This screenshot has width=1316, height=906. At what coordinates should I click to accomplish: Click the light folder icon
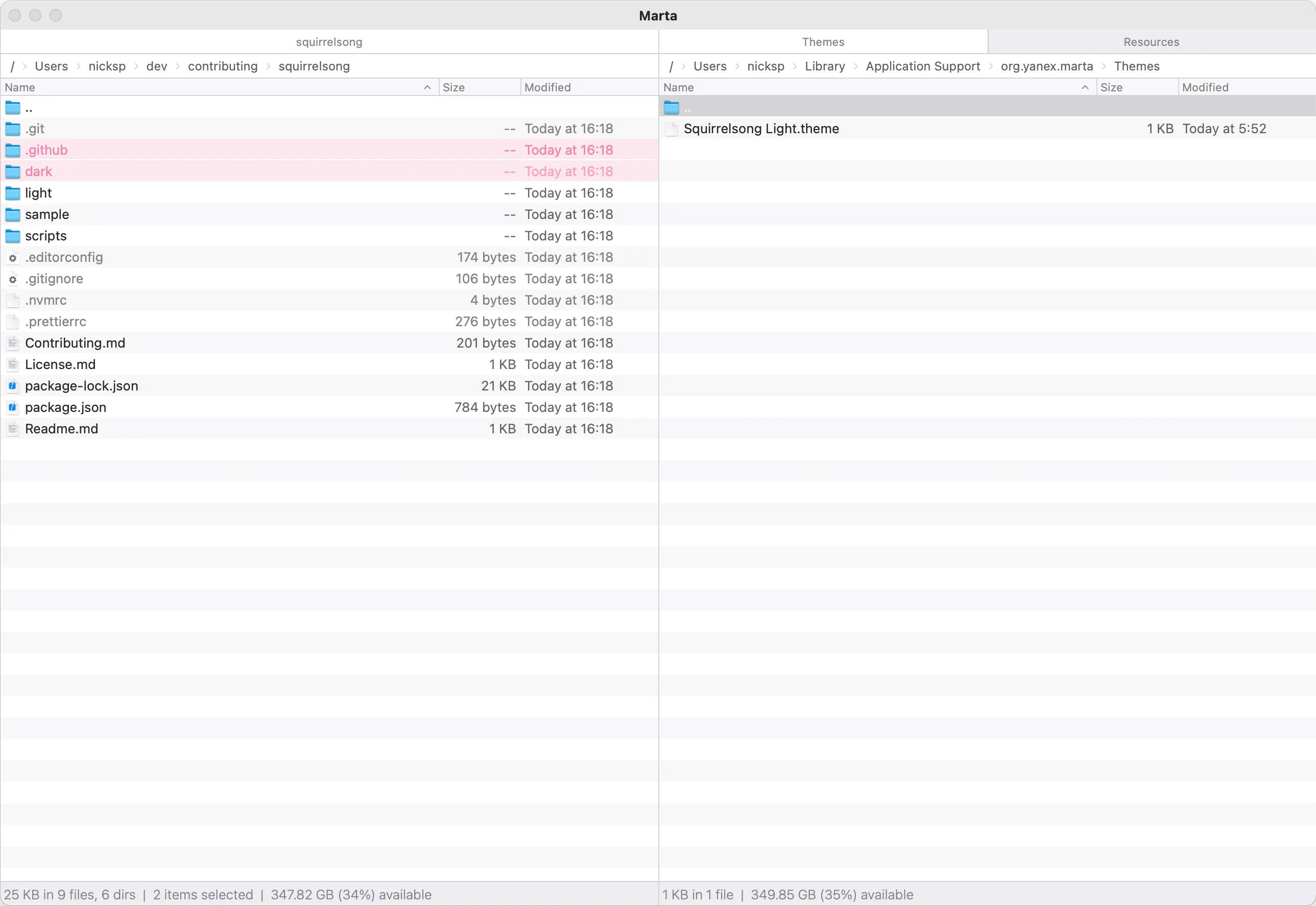[13, 192]
